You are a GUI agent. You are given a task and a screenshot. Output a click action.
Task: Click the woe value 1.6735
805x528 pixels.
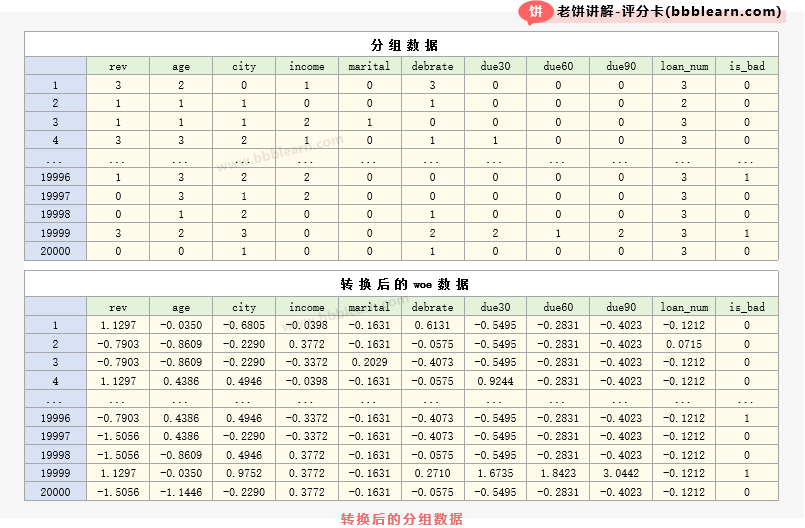[495, 473]
